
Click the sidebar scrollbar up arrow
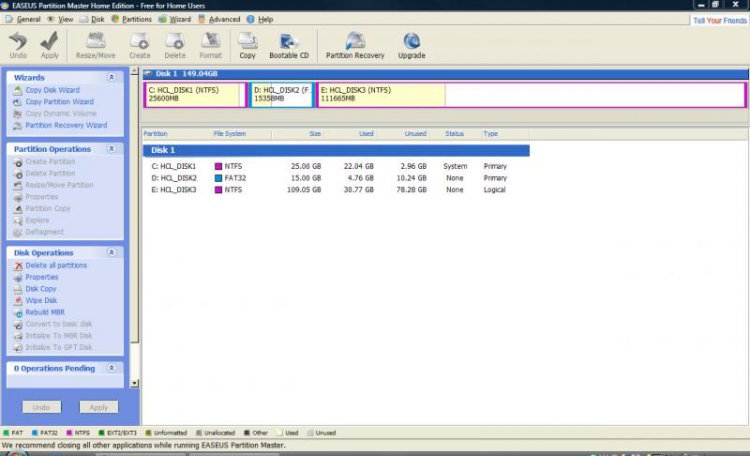tap(134, 71)
